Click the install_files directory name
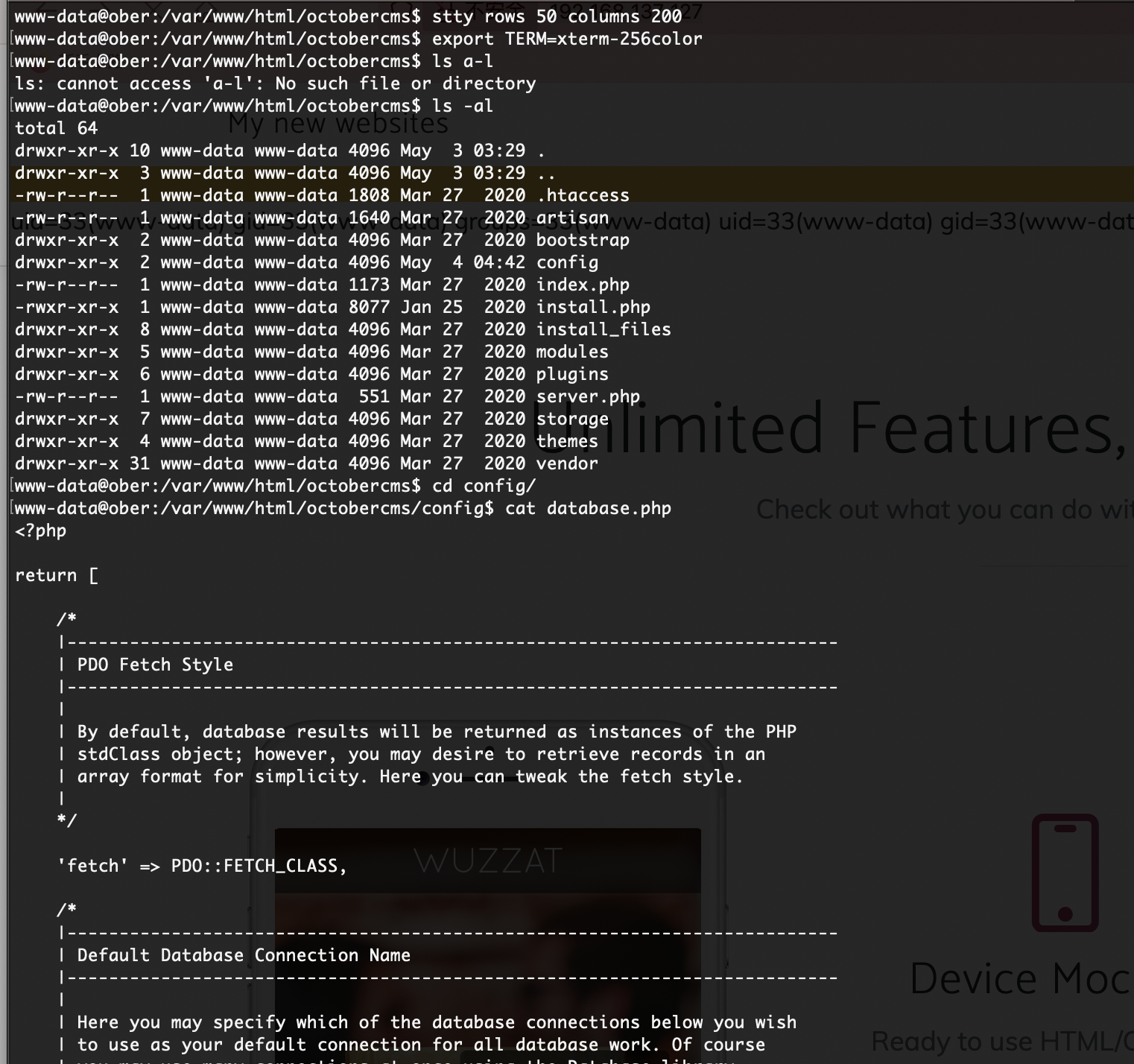Screen dimensions: 1134x1064 click(x=604, y=329)
